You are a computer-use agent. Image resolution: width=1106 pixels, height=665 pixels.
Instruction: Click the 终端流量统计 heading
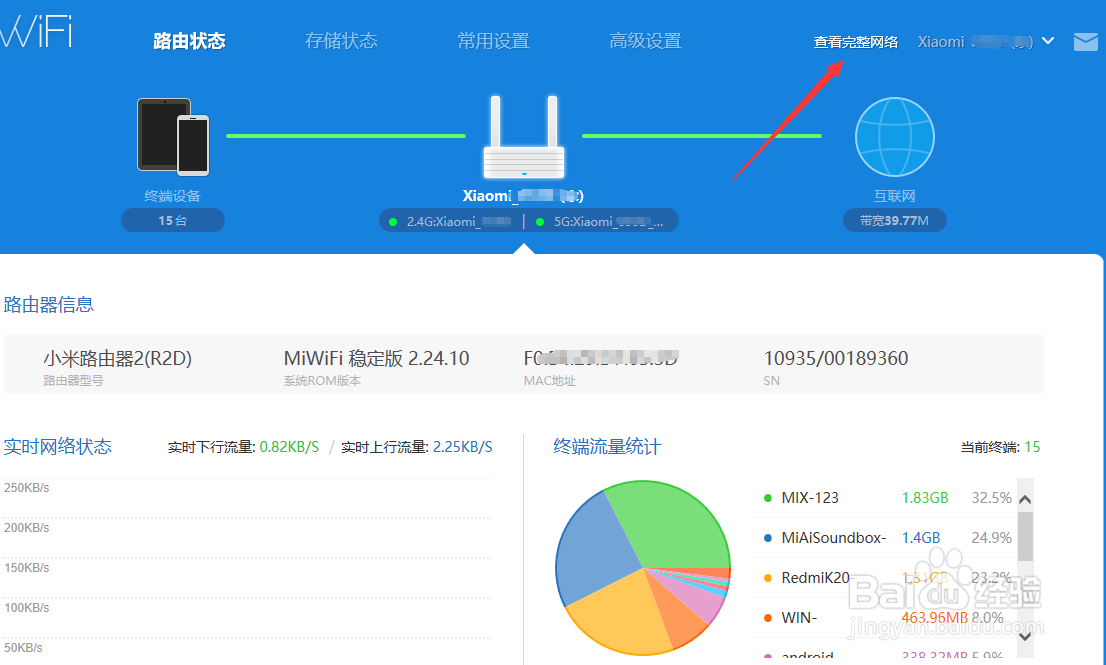[607, 446]
